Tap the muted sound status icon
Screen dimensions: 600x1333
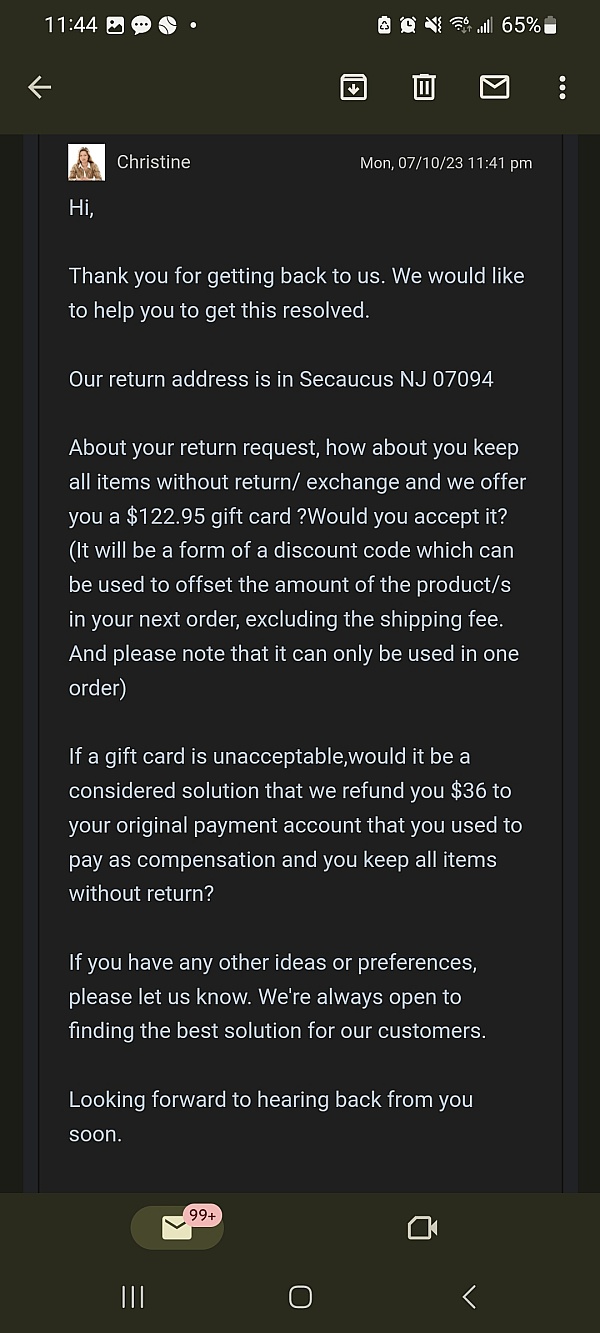pos(434,25)
